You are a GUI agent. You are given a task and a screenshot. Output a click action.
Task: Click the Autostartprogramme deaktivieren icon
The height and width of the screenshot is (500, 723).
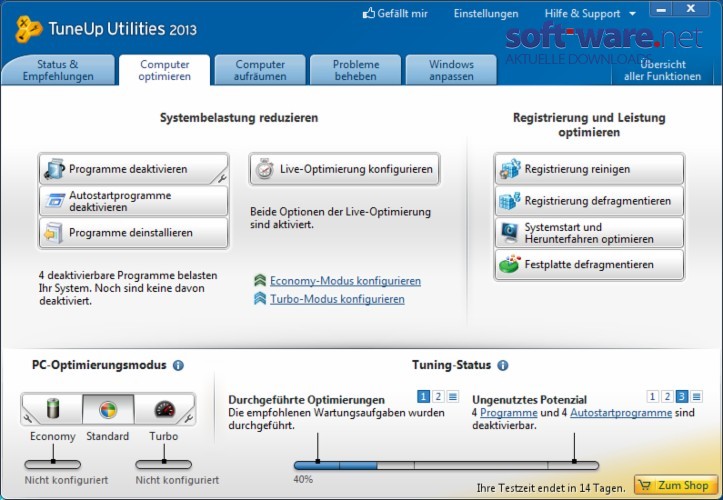point(55,201)
